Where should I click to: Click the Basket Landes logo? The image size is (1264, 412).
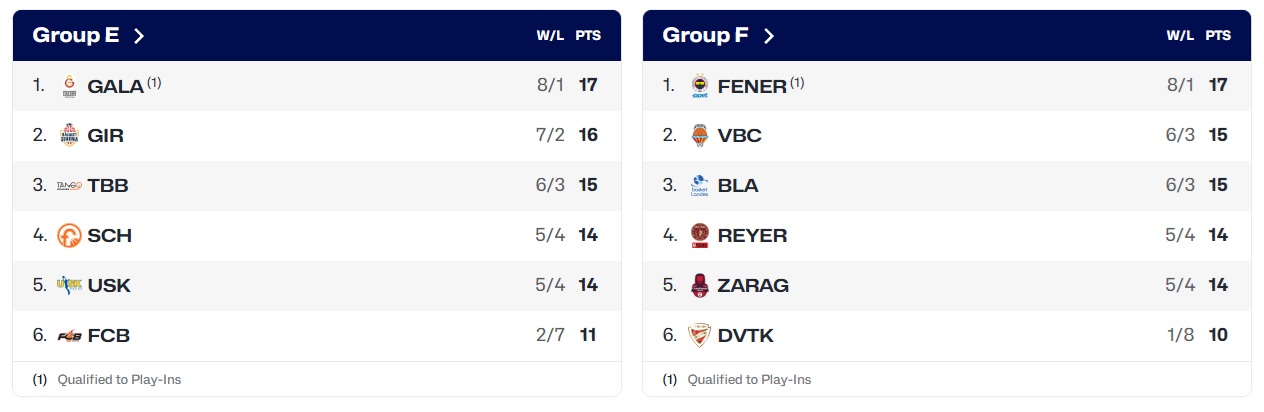coord(700,186)
